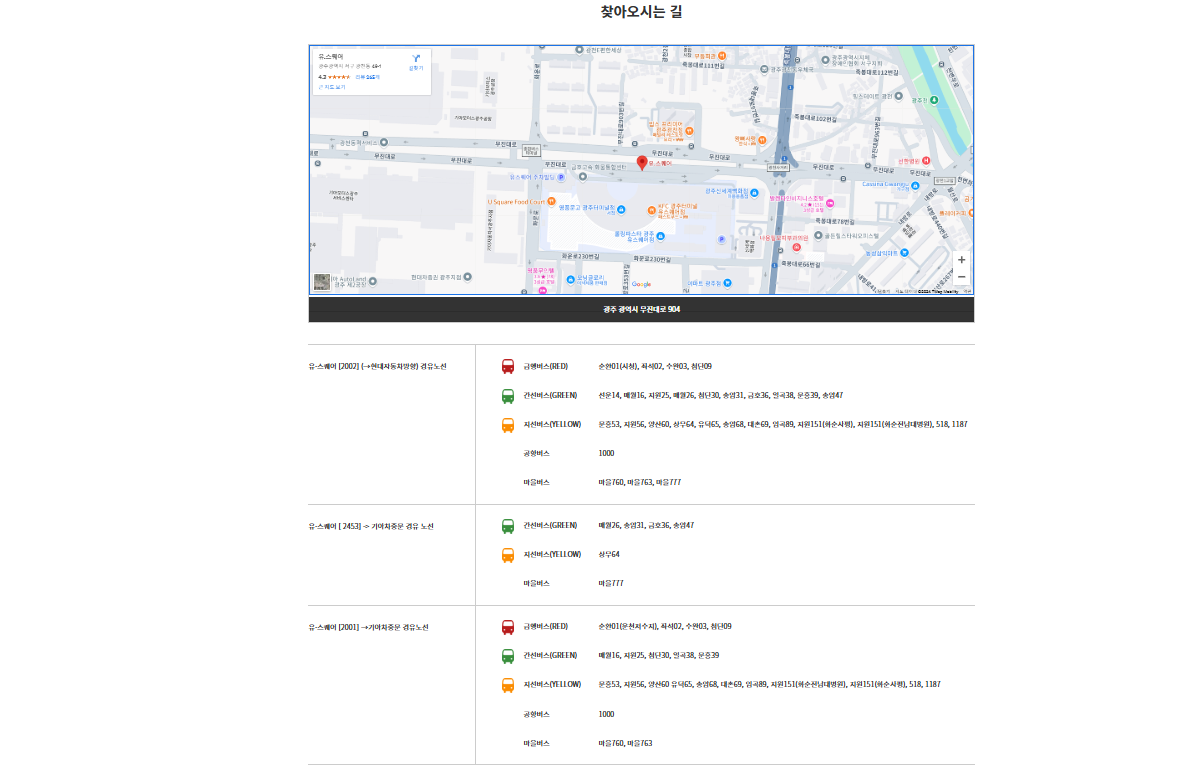Select 급행버스(RED) label in [2002] section
The image size is (1186, 782).
tap(545, 366)
